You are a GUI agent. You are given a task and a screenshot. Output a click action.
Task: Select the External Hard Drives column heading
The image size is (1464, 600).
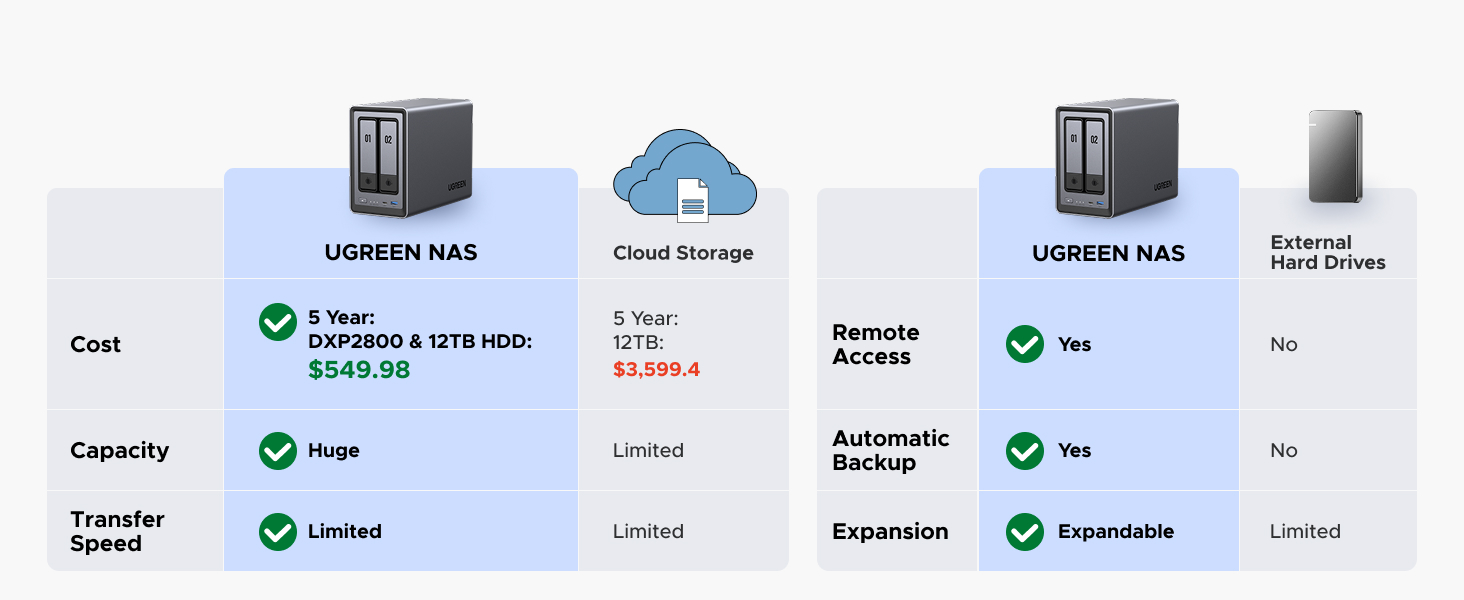1328,253
